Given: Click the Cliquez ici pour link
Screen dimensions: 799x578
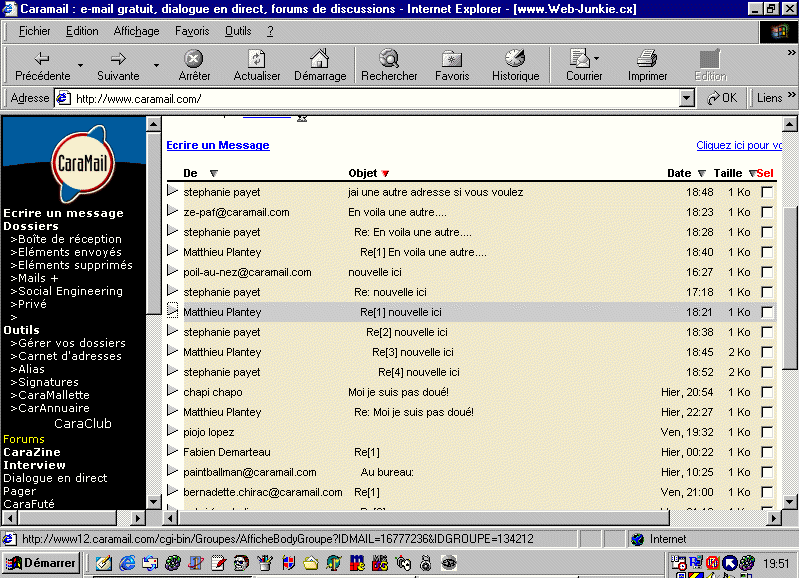Looking at the screenshot, I should click(x=739, y=145).
